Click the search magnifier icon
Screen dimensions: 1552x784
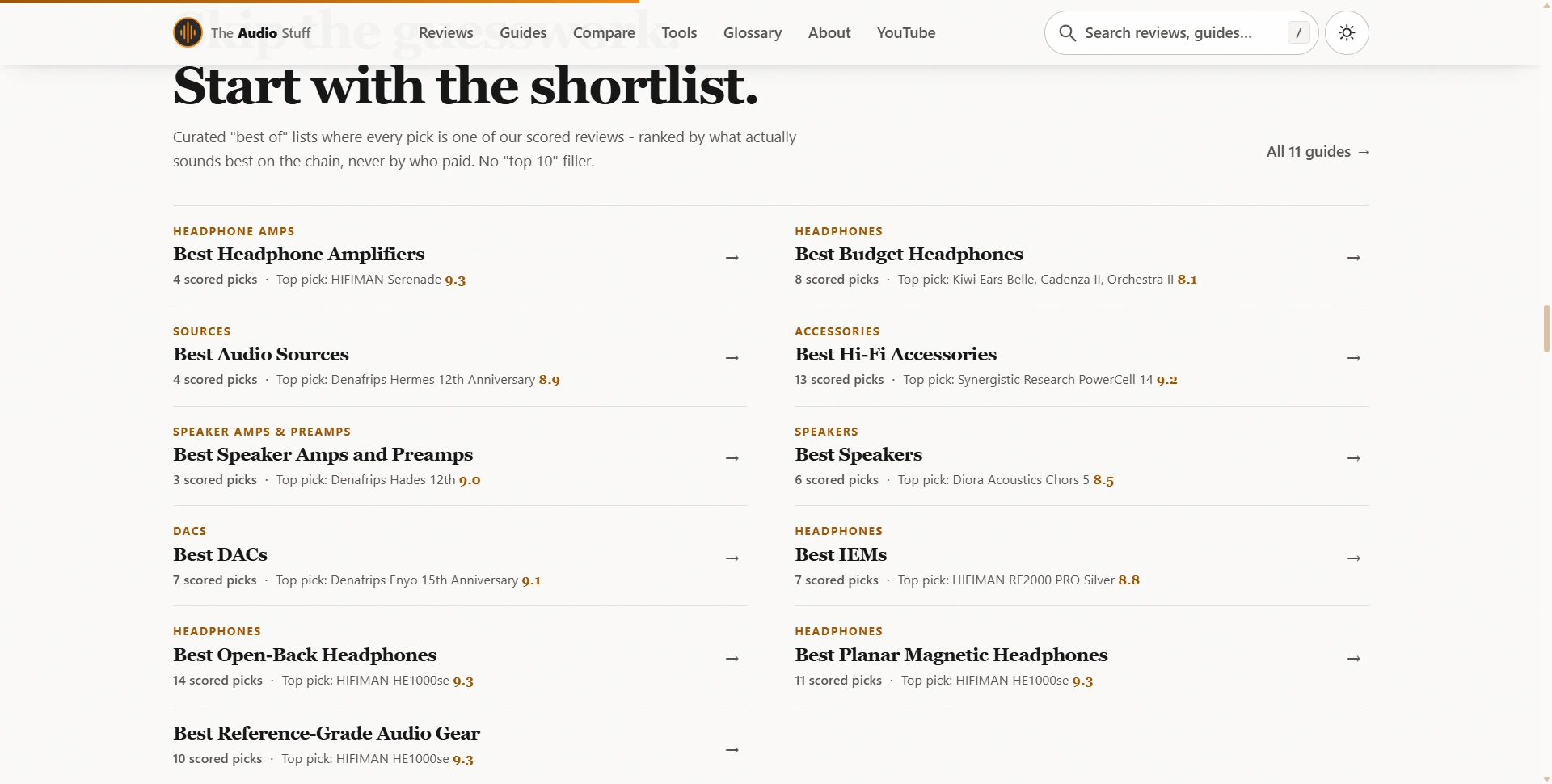(1067, 32)
